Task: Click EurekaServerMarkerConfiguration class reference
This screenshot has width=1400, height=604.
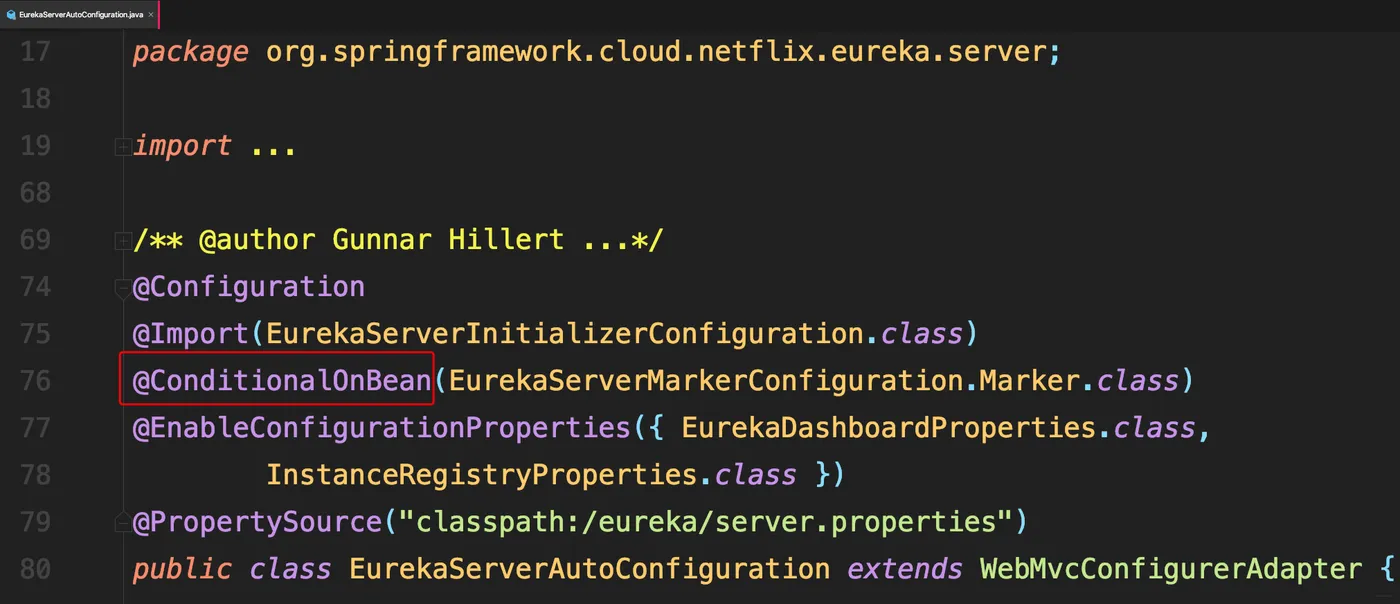Action: (706, 380)
